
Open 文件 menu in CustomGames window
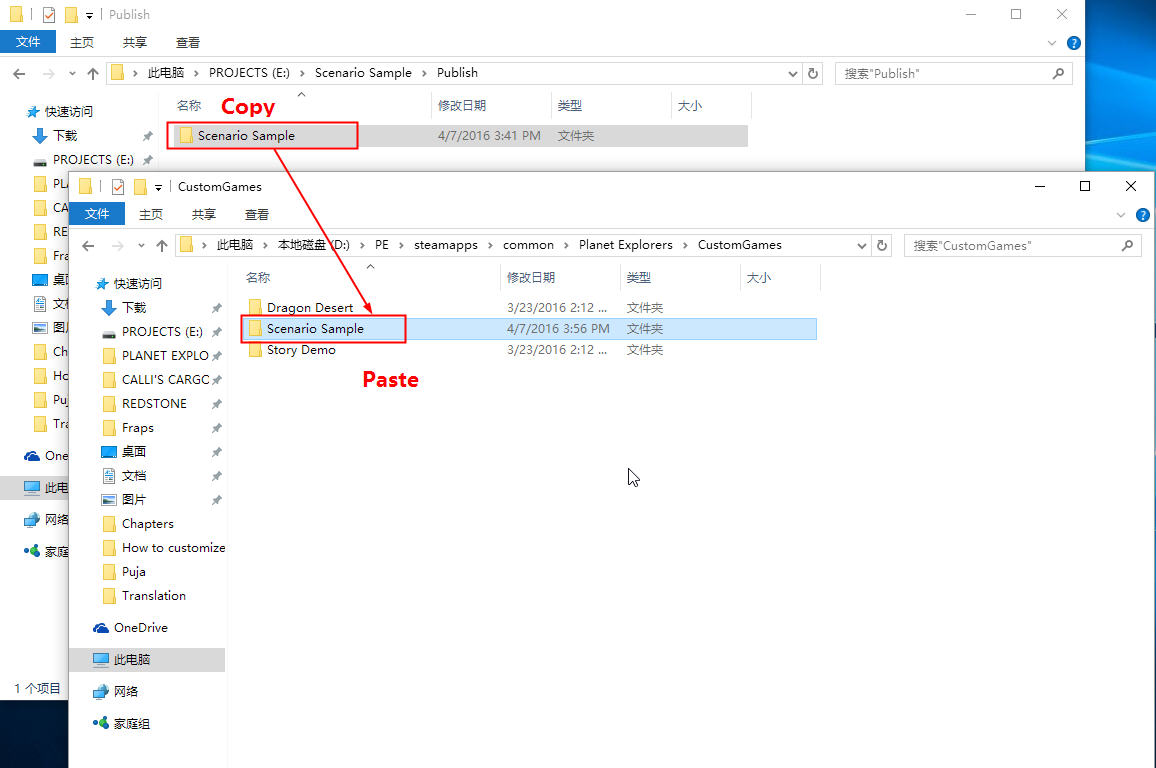pyautogui.click(x=97, y=214)
